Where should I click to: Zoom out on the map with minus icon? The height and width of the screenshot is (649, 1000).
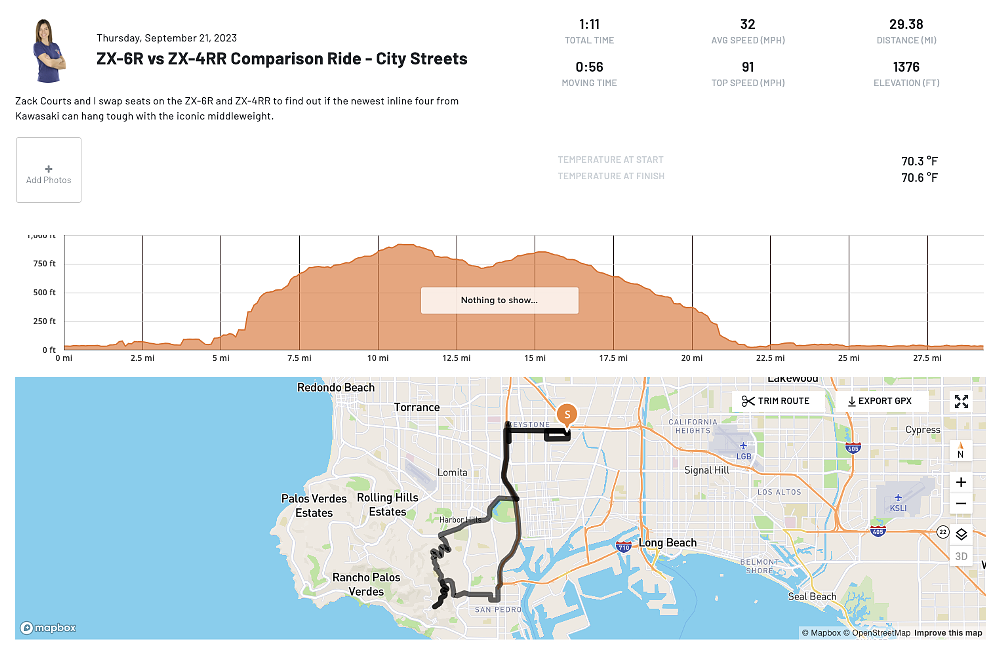tap(960, 503)
